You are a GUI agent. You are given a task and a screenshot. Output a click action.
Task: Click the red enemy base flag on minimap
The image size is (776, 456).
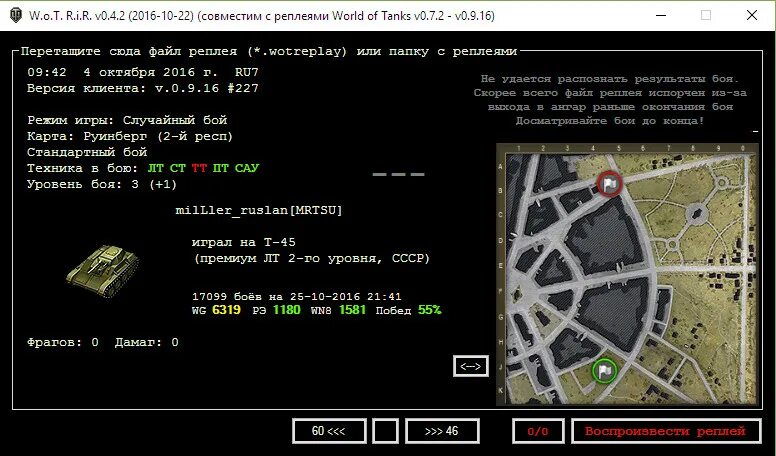coord(609,184)
